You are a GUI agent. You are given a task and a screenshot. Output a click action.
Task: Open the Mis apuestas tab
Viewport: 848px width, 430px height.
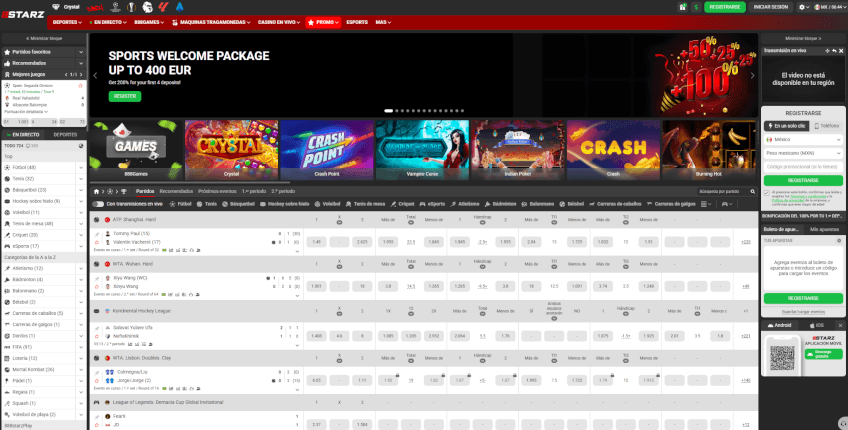(x=824, y=229)
